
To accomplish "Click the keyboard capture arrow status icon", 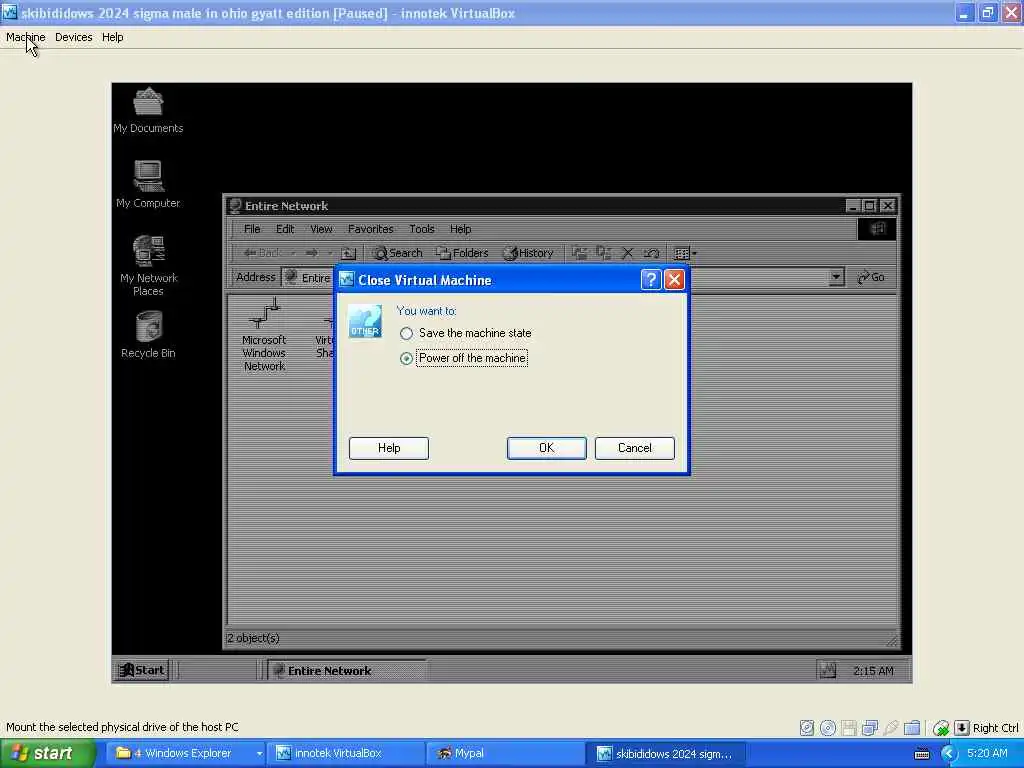I will pos(961,728).
